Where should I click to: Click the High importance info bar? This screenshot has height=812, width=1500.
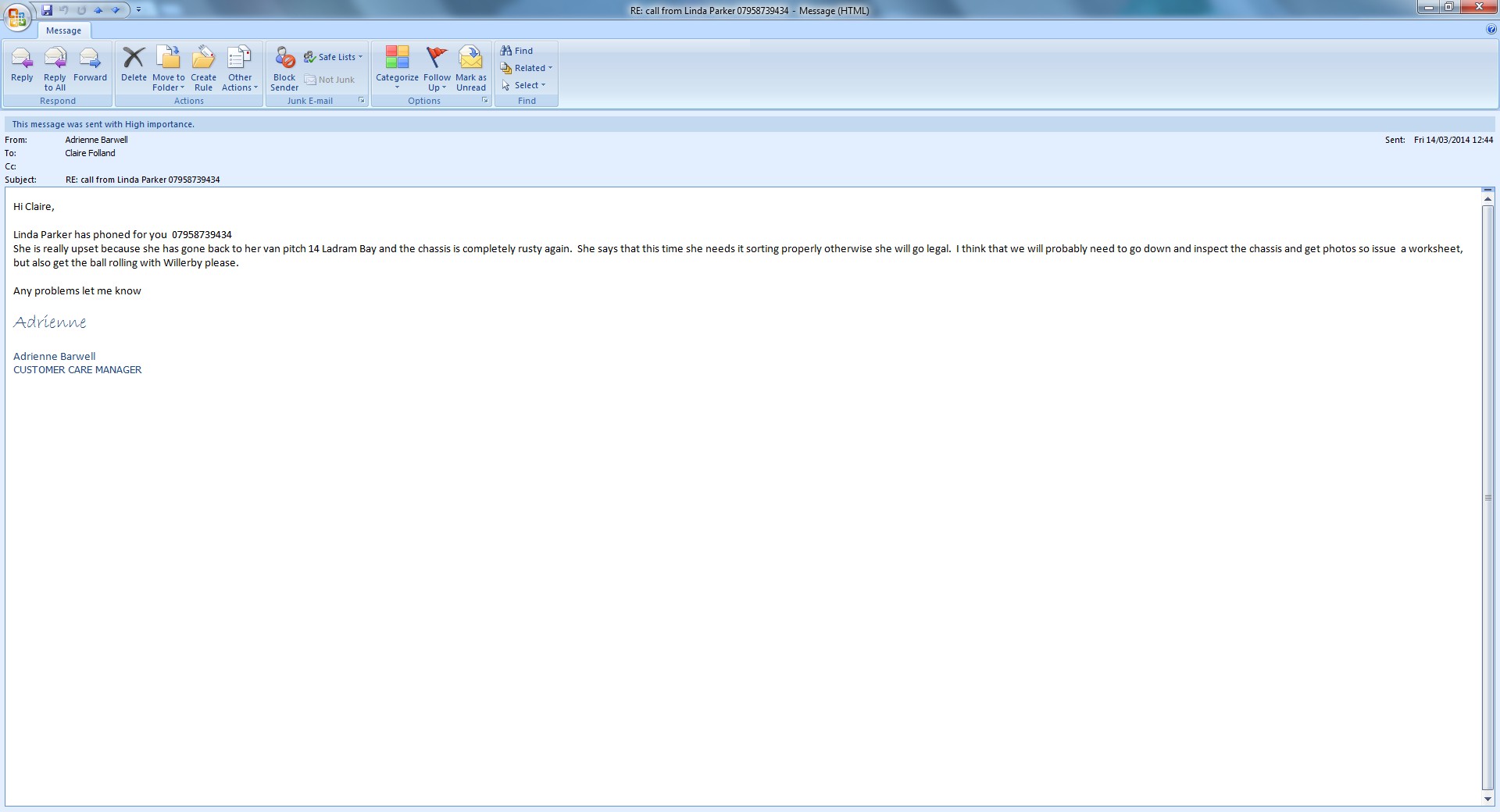pyautogui.click(x=750, y=124)
